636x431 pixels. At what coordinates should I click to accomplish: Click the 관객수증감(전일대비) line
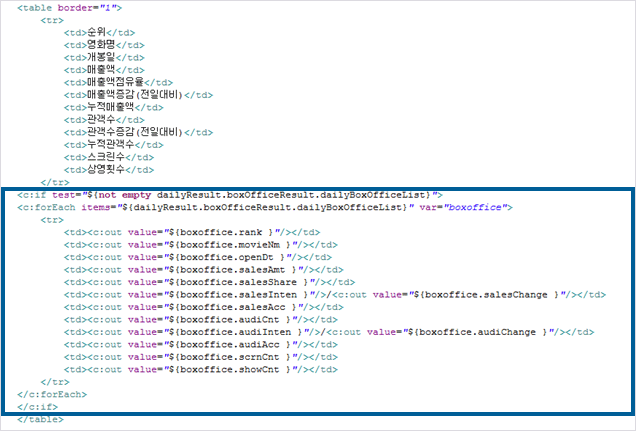(138, 132)
